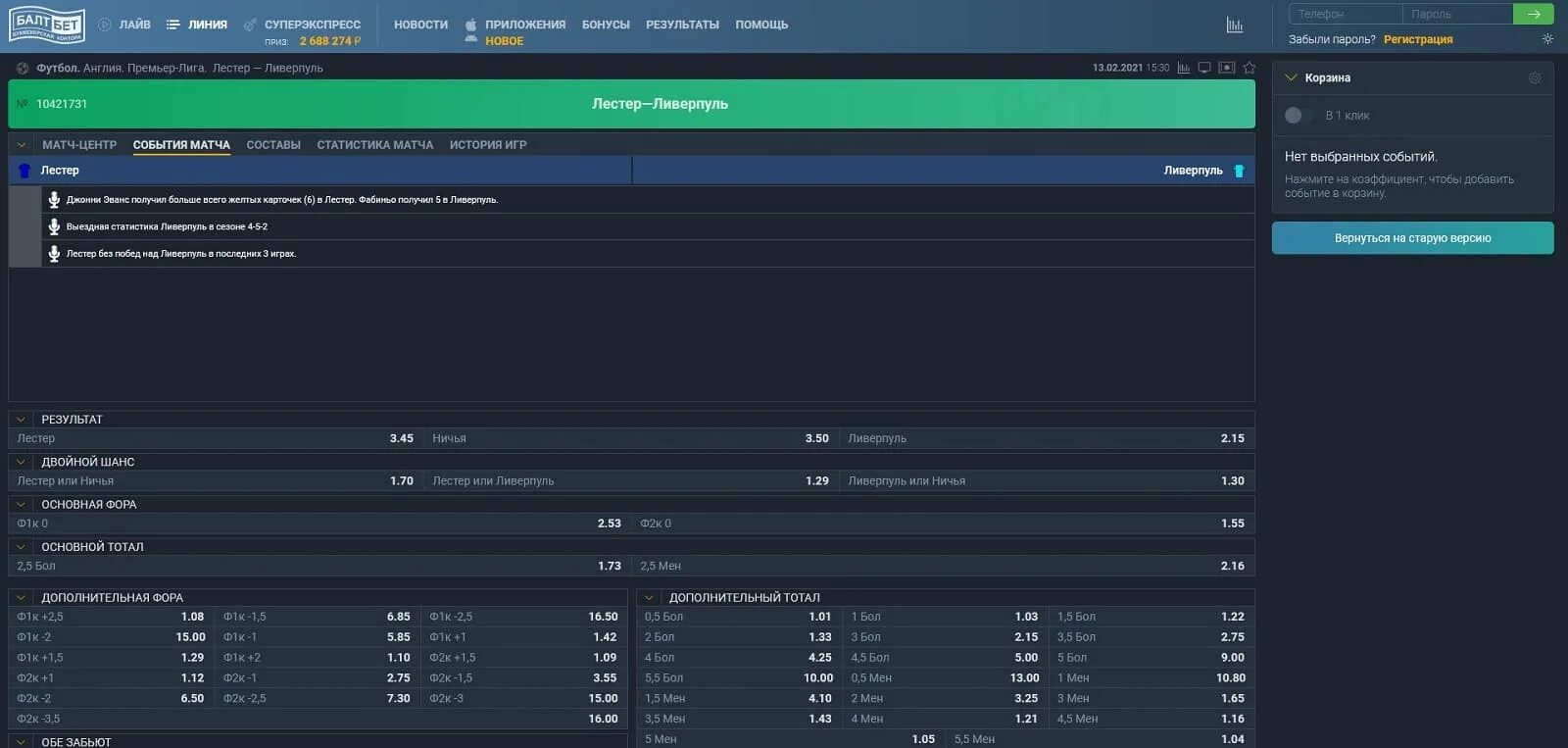
Task: Bet on Лестер win at 3.45
Action: (216, 438)
